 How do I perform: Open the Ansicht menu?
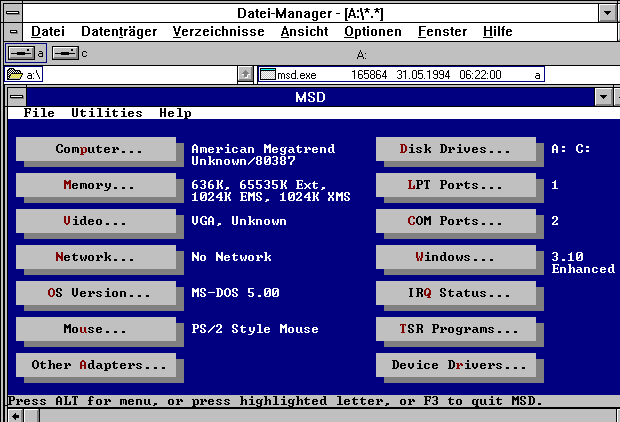pos(304,32)
